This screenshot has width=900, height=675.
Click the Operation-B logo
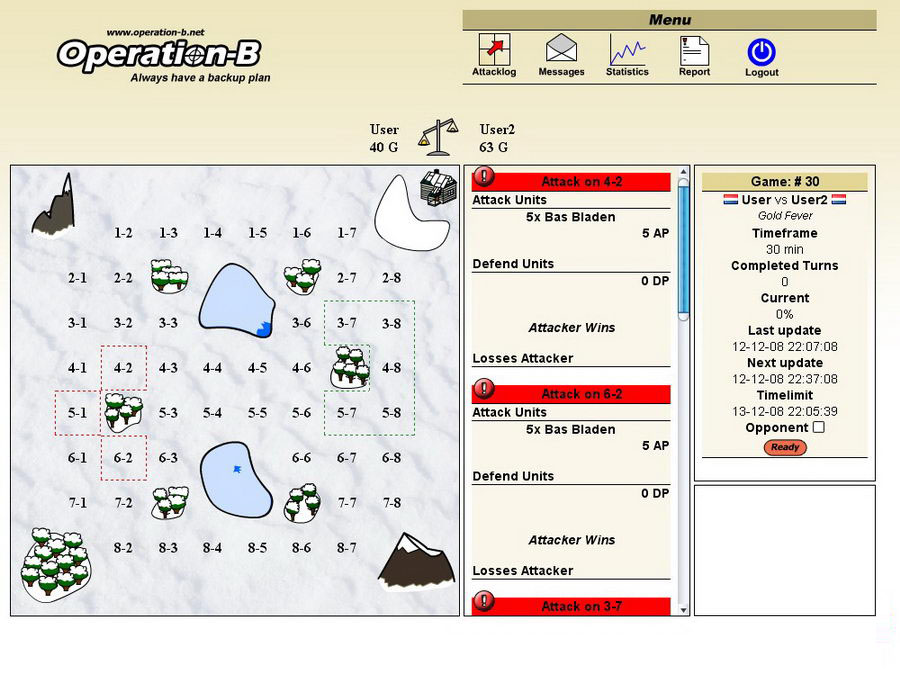pos(160,55)
